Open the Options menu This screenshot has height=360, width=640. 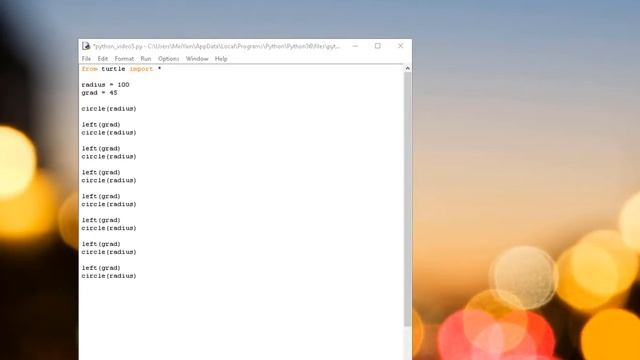169,59
